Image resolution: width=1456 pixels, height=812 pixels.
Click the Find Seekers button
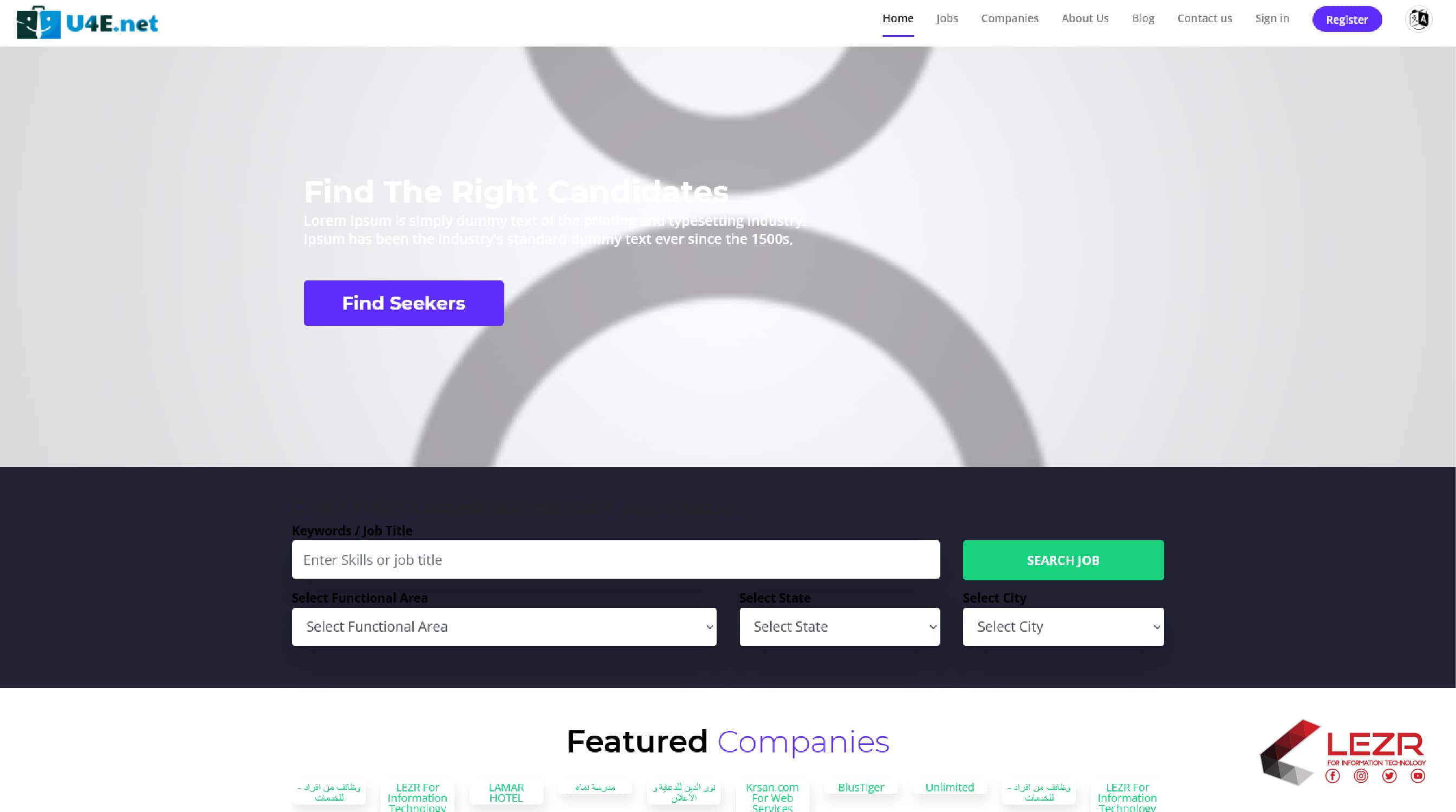pyautogui.click(x=403, y=302)
